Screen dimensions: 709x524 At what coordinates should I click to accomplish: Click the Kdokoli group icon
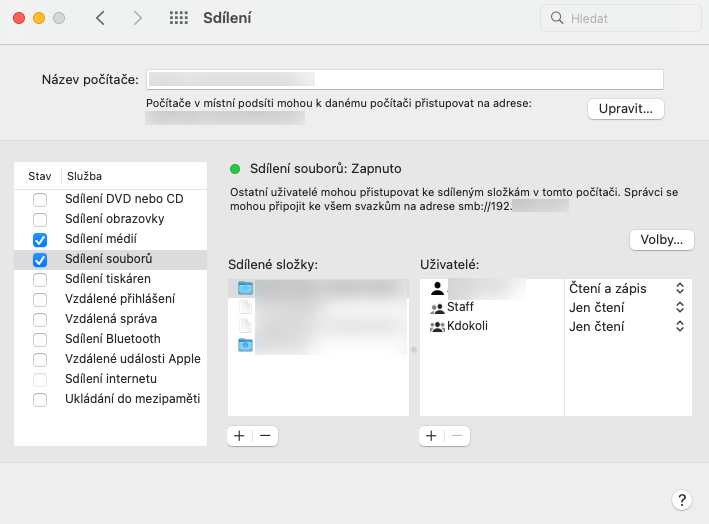(x=437, y=327)
